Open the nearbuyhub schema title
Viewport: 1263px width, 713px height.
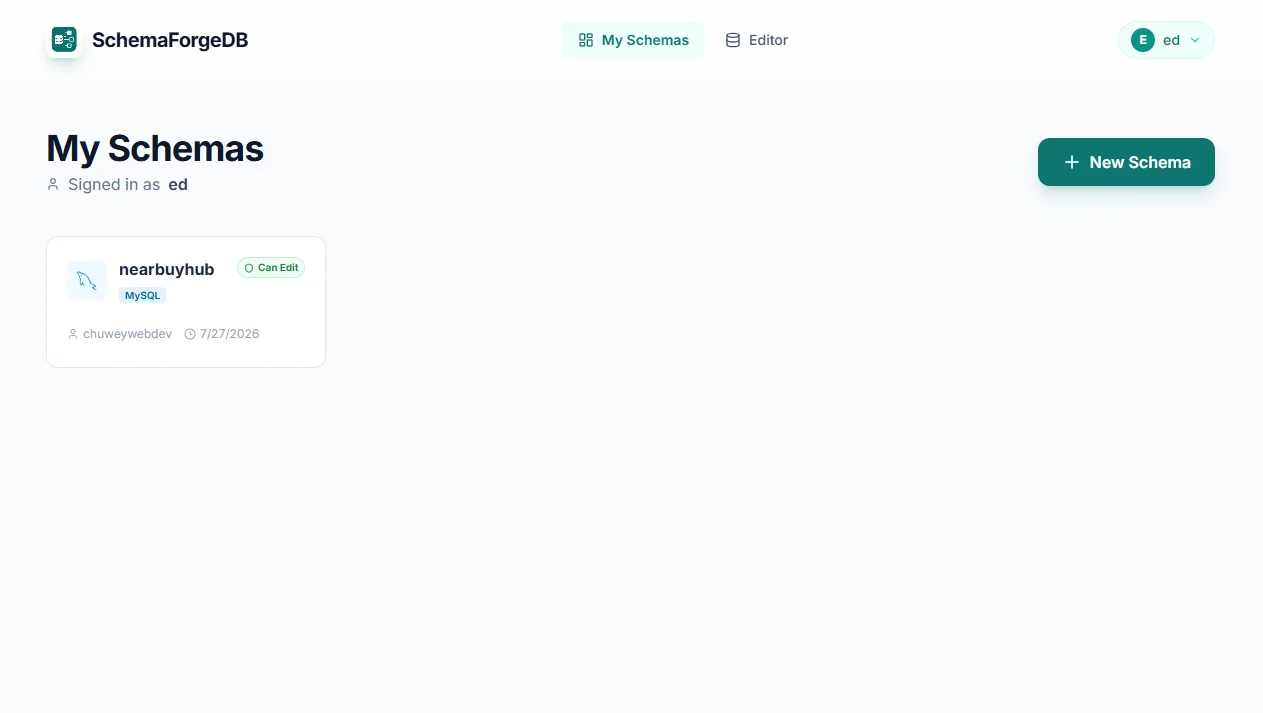click(166, 269)
